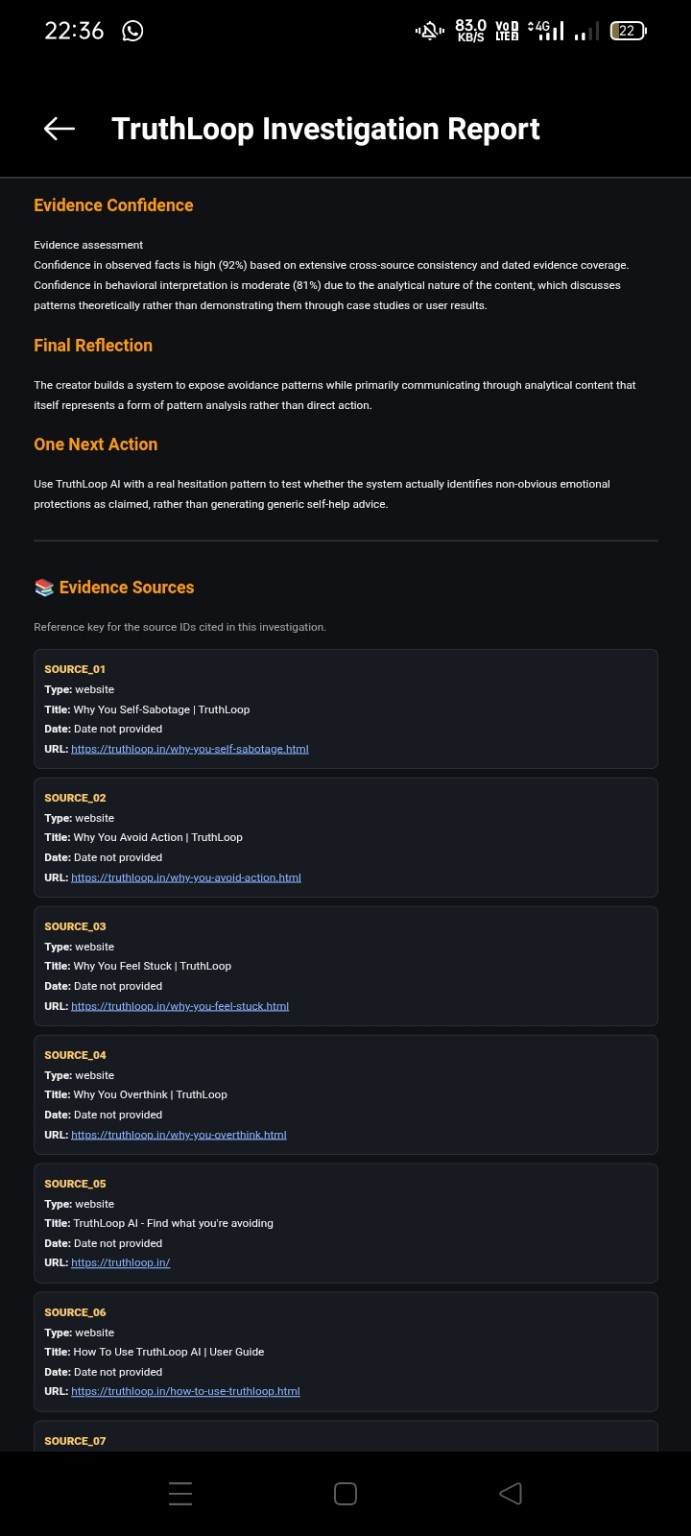
Task: Tap the Evidence Confidence section heading
Action: click(113, 205)
